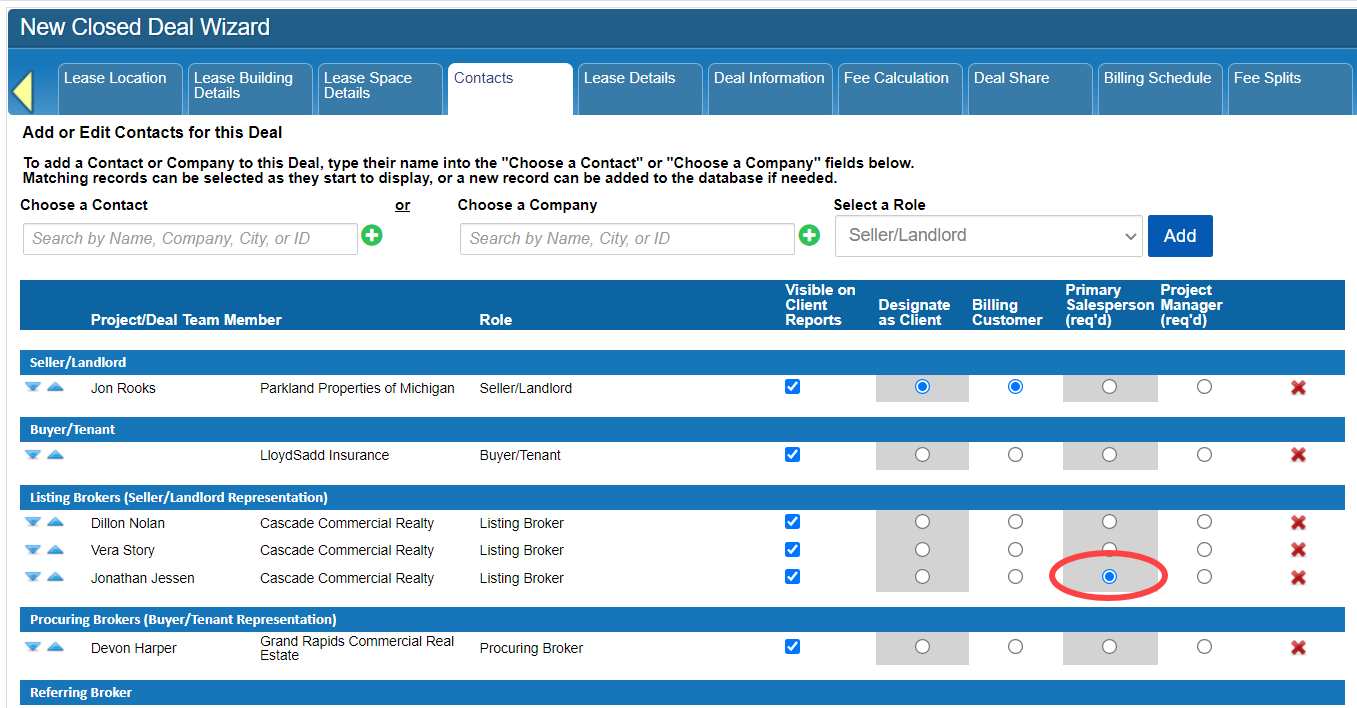
Task: Click green plus icon next to Choose a Company
Action: pyautogui.click(x=809, y=236)
